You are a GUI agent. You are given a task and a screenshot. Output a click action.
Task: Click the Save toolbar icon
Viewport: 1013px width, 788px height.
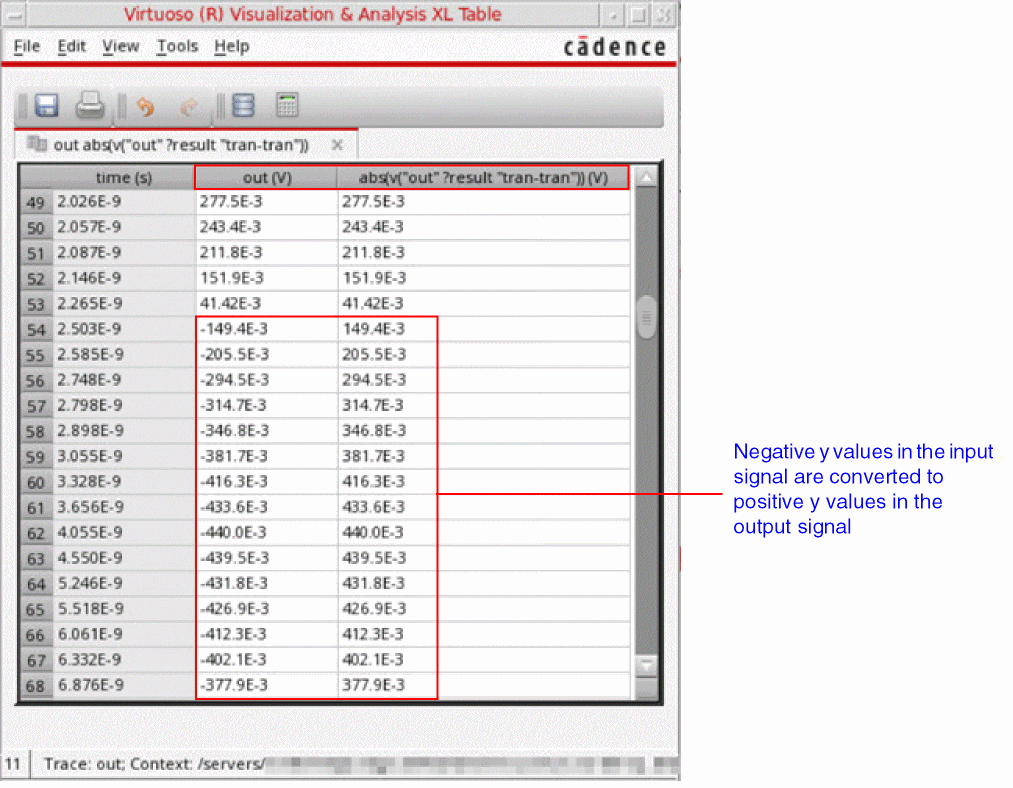coord(47,105)
